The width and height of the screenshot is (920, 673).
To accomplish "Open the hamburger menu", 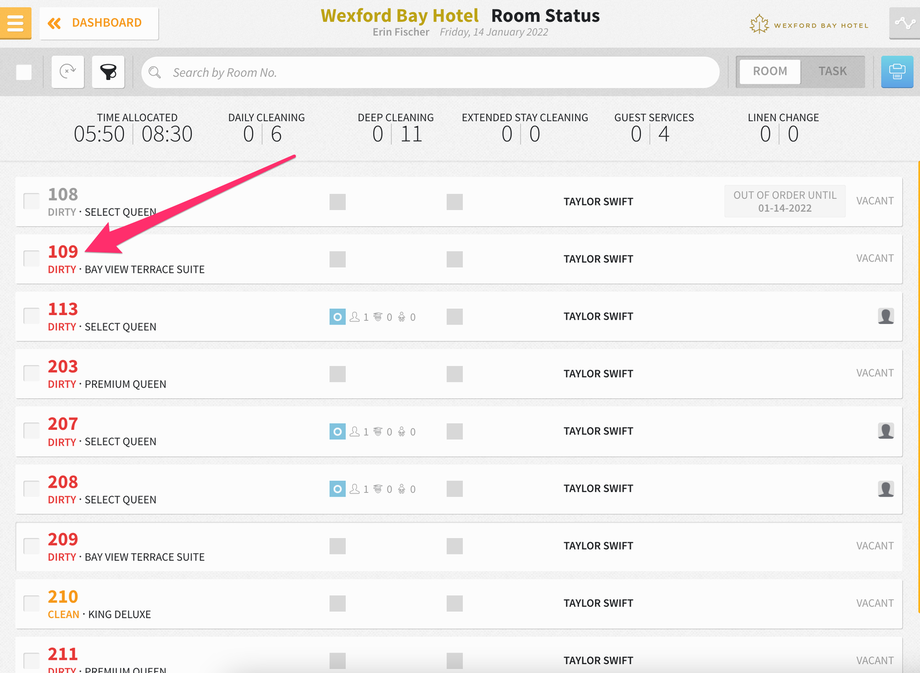I will coord(15,23).
